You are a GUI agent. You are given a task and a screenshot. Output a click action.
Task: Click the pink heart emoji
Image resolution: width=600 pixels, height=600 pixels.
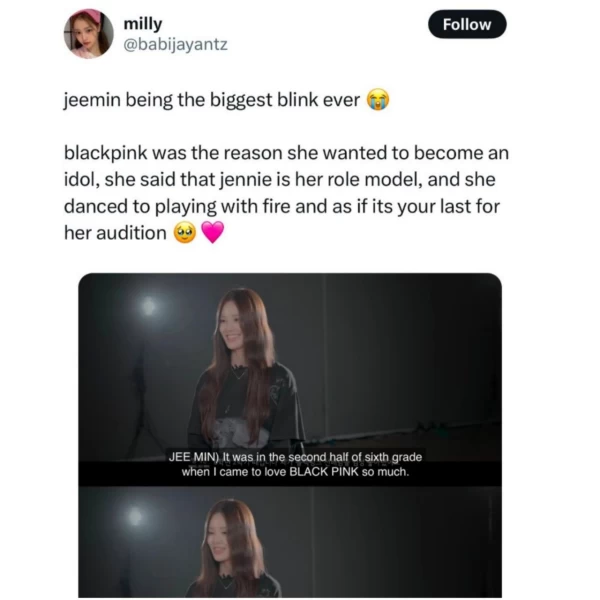(x=213, y=233)
